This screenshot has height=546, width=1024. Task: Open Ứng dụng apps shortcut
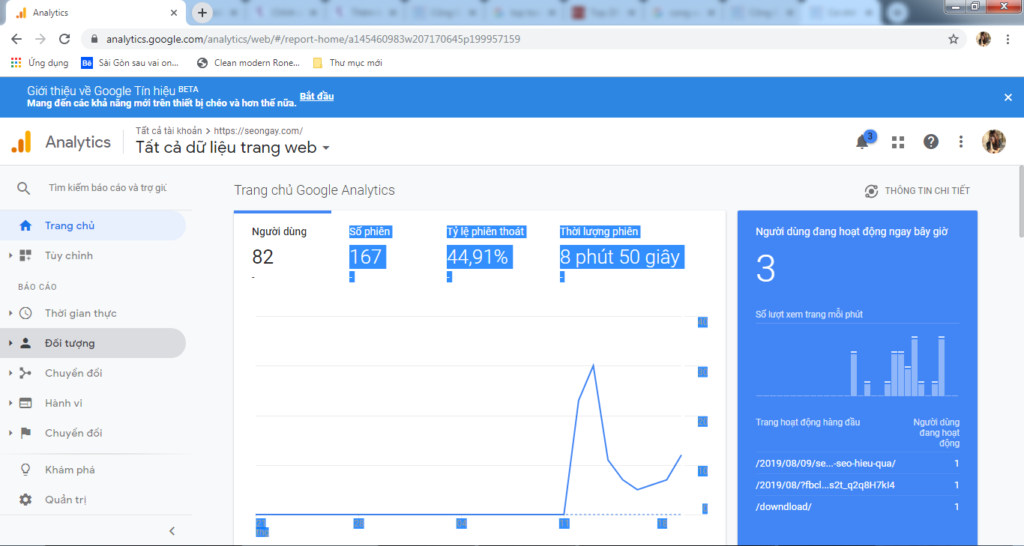coord(40,63)
